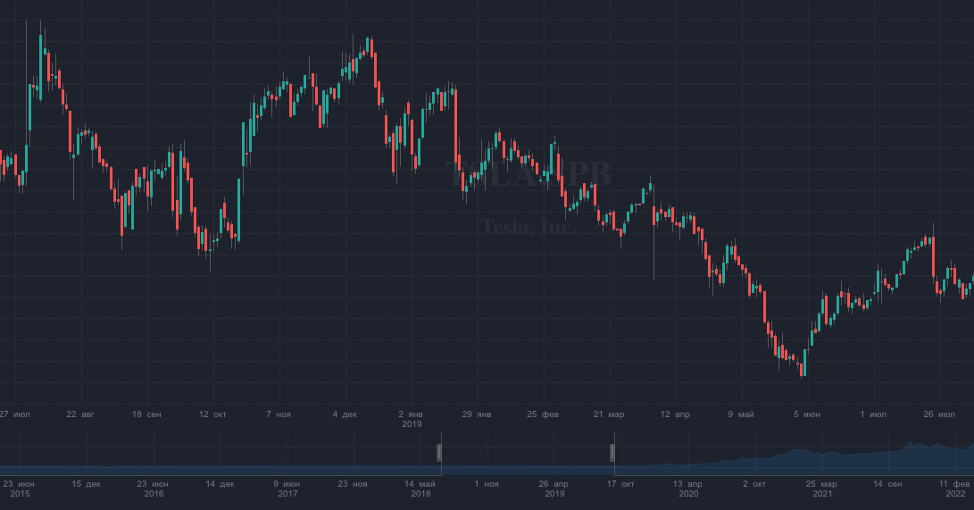This screenshot has width=974, height=510.
Task: Click navigator label '15 дек'
Action: point(86,483)
